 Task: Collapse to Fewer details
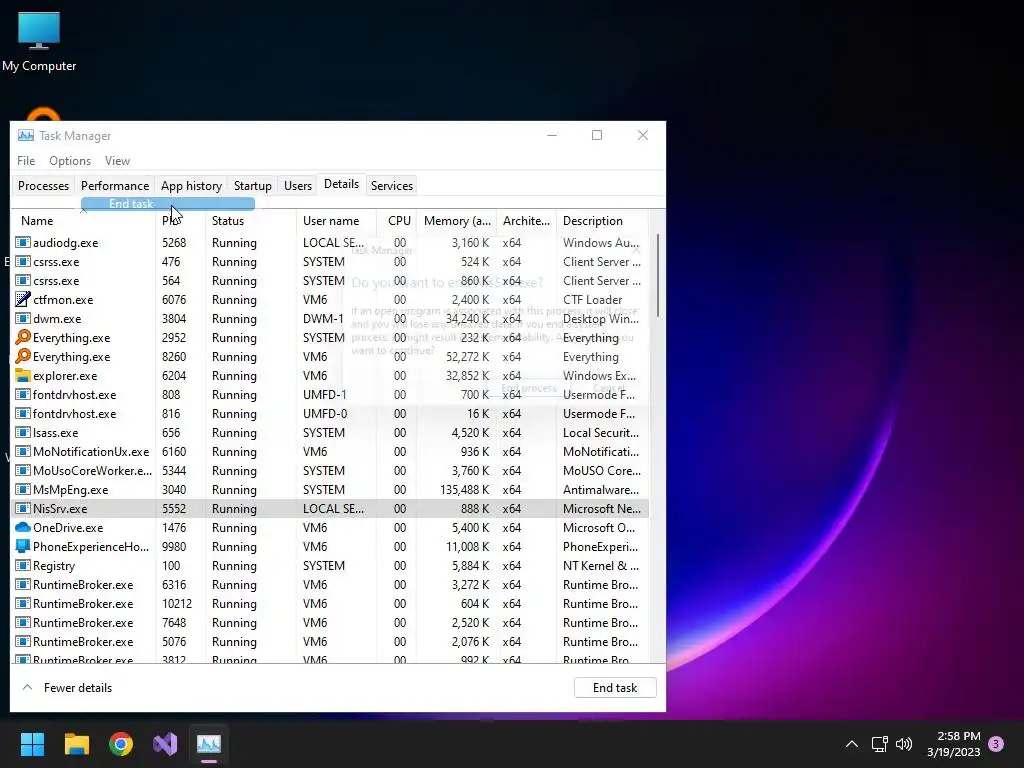[67, 688]
